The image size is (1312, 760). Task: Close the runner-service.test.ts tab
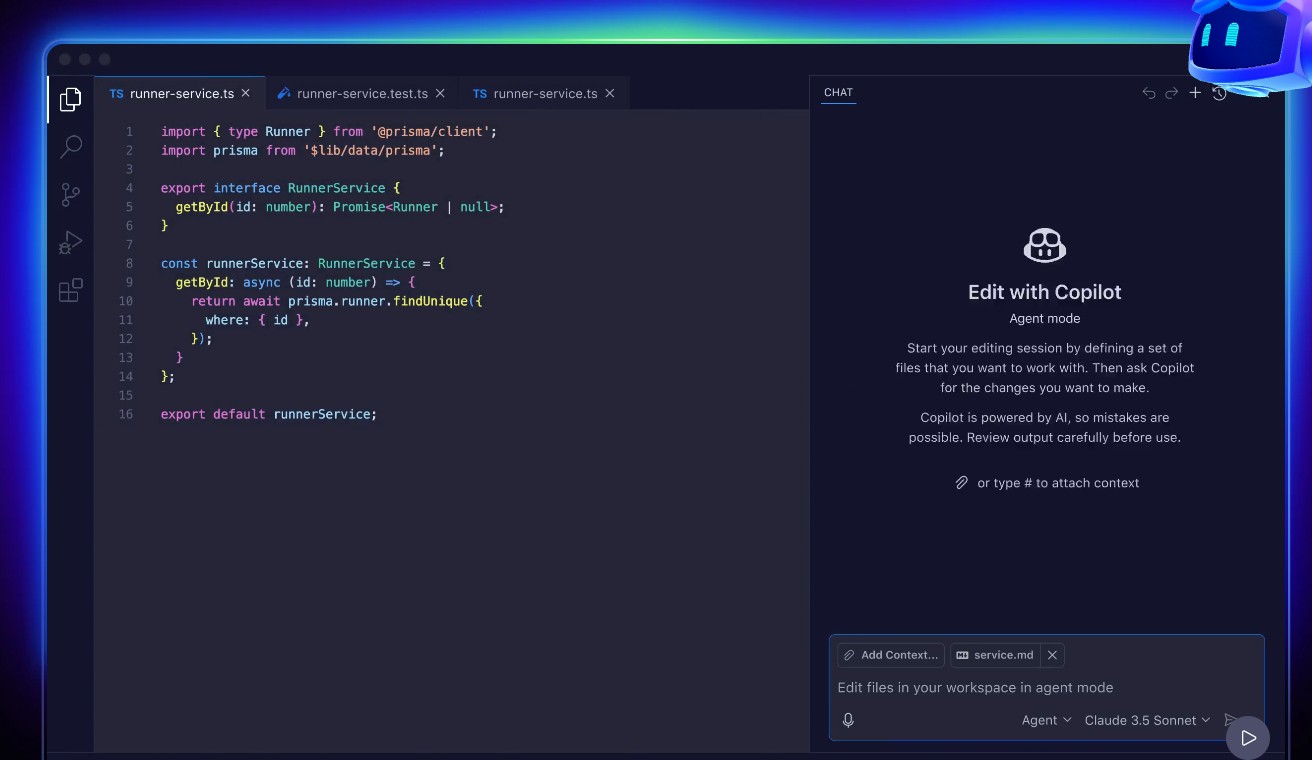tap(441, 93)
